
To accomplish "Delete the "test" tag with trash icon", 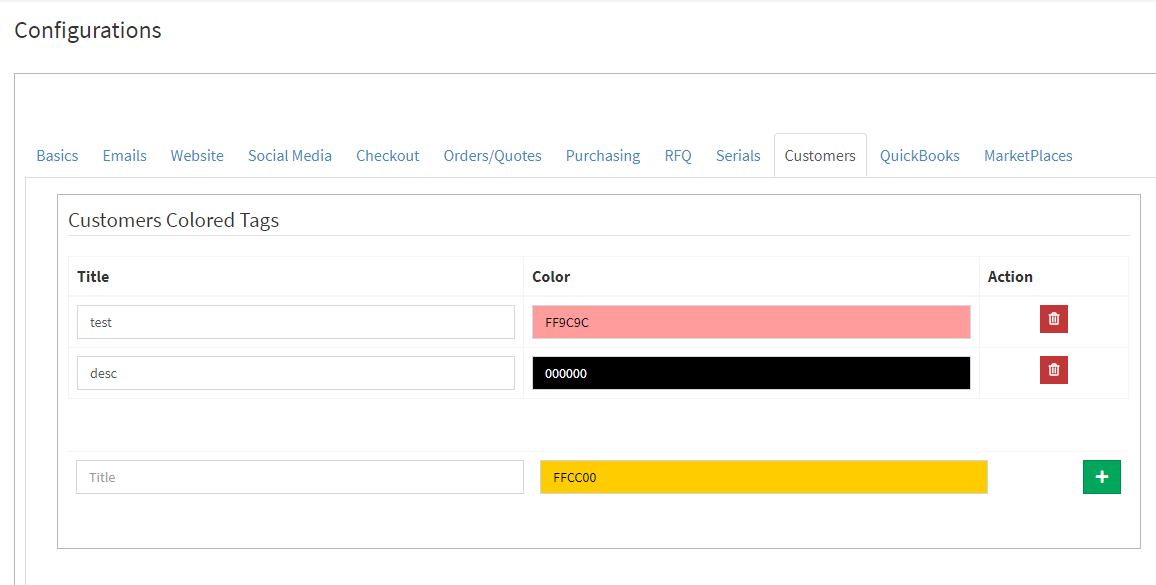I will click(1054, 319).
